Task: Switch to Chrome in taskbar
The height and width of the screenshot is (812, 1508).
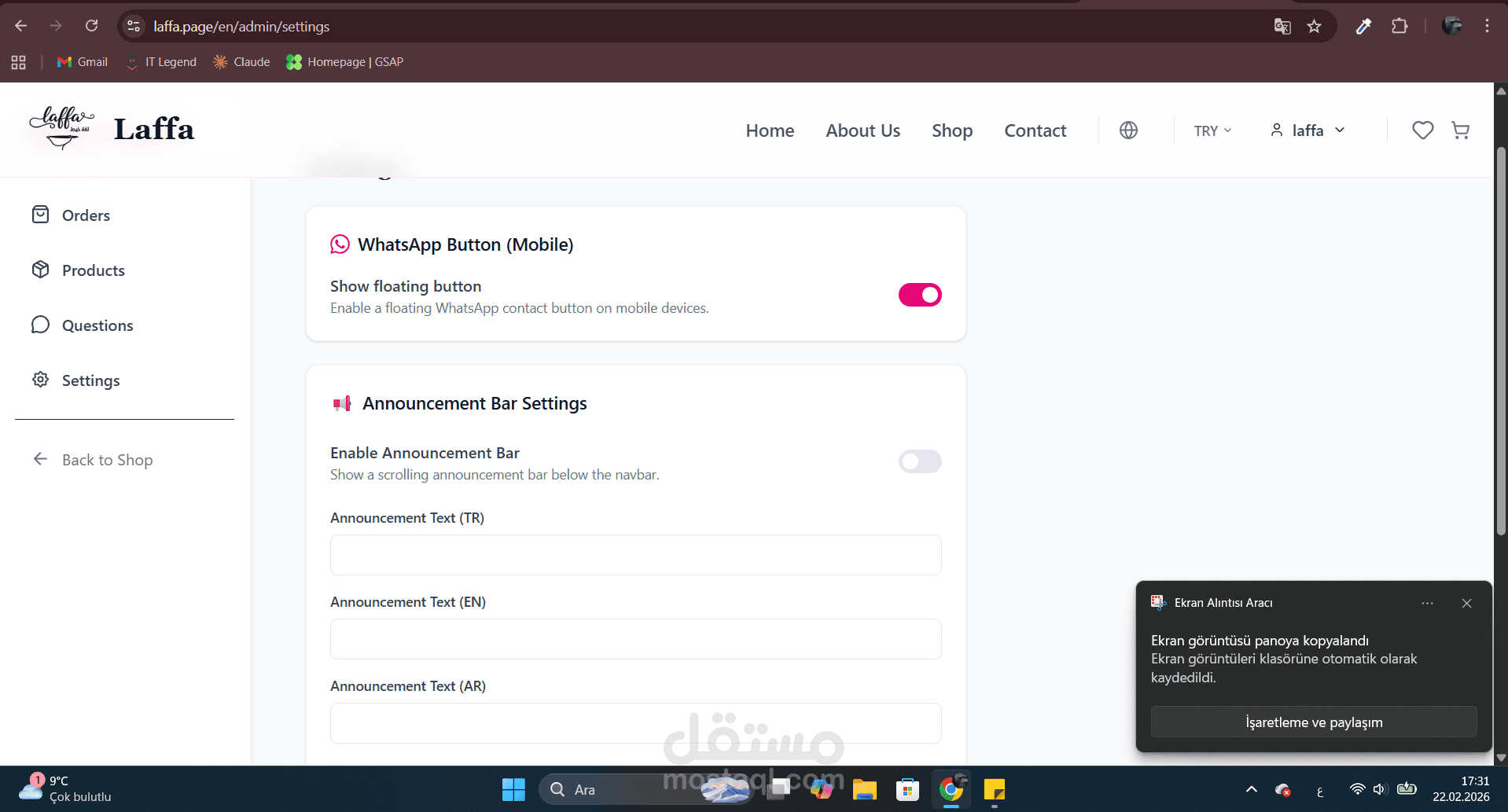Action: (951, 789)
